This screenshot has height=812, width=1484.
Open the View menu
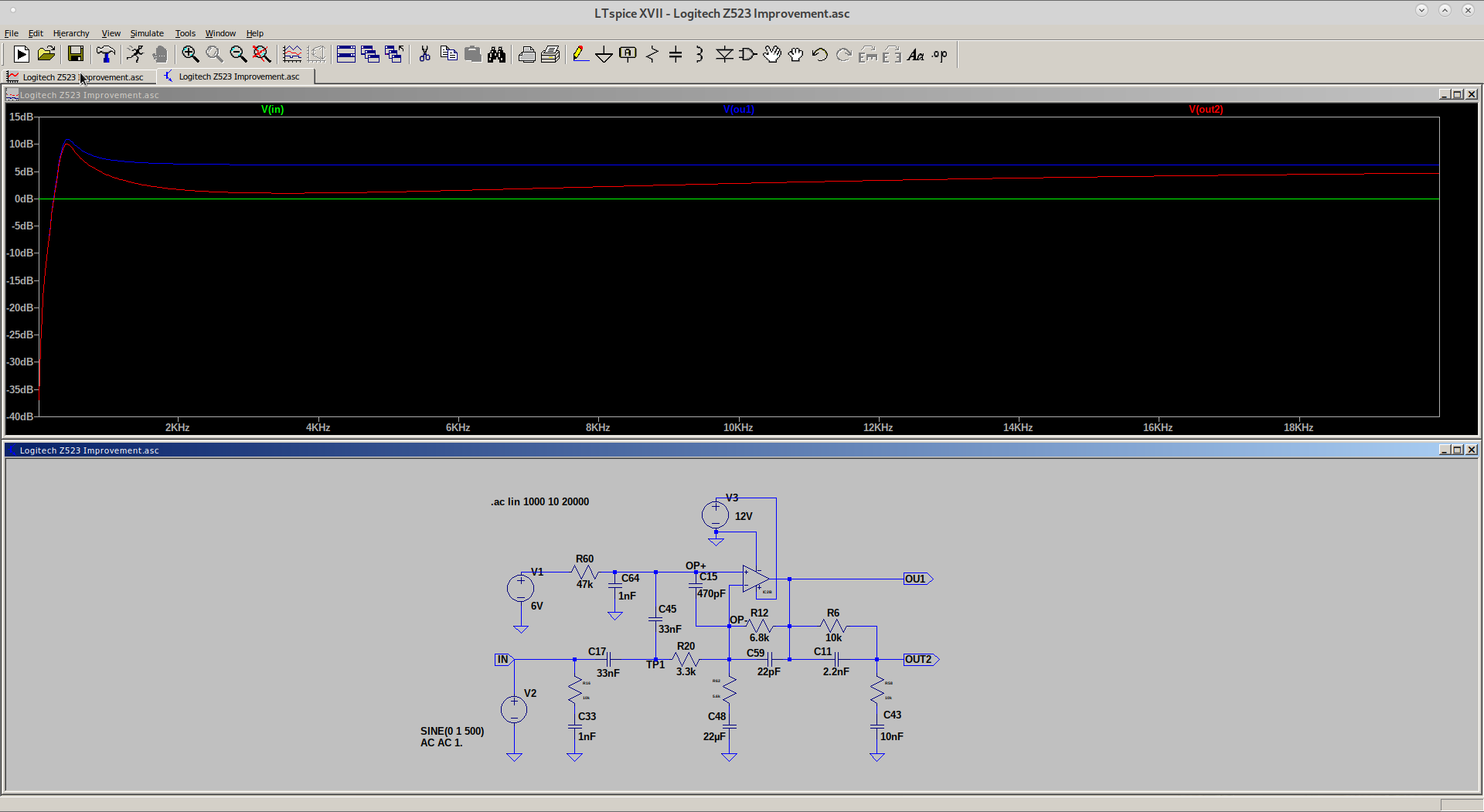(x=111, y=33)
